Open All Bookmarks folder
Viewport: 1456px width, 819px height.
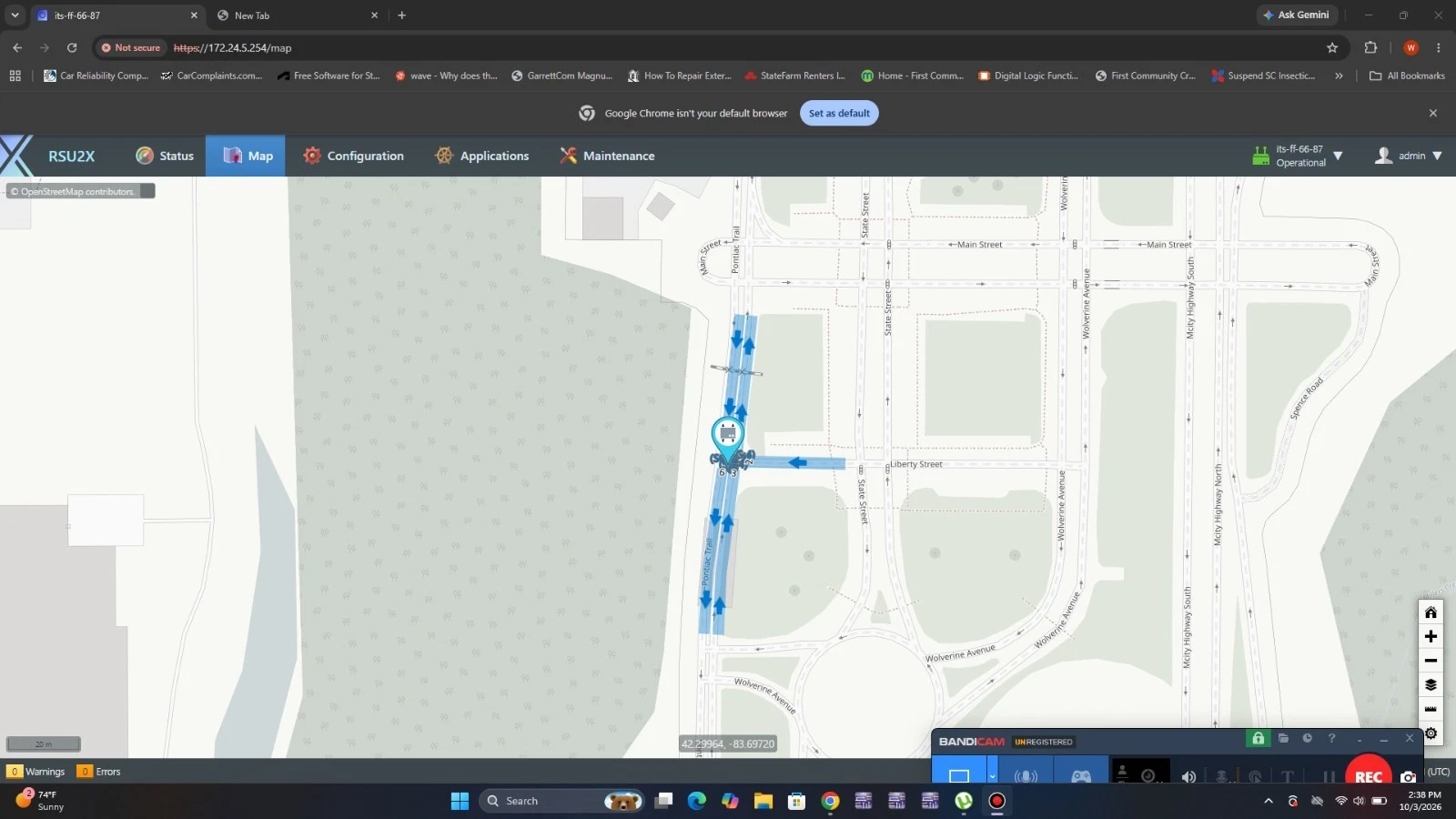1407,76
